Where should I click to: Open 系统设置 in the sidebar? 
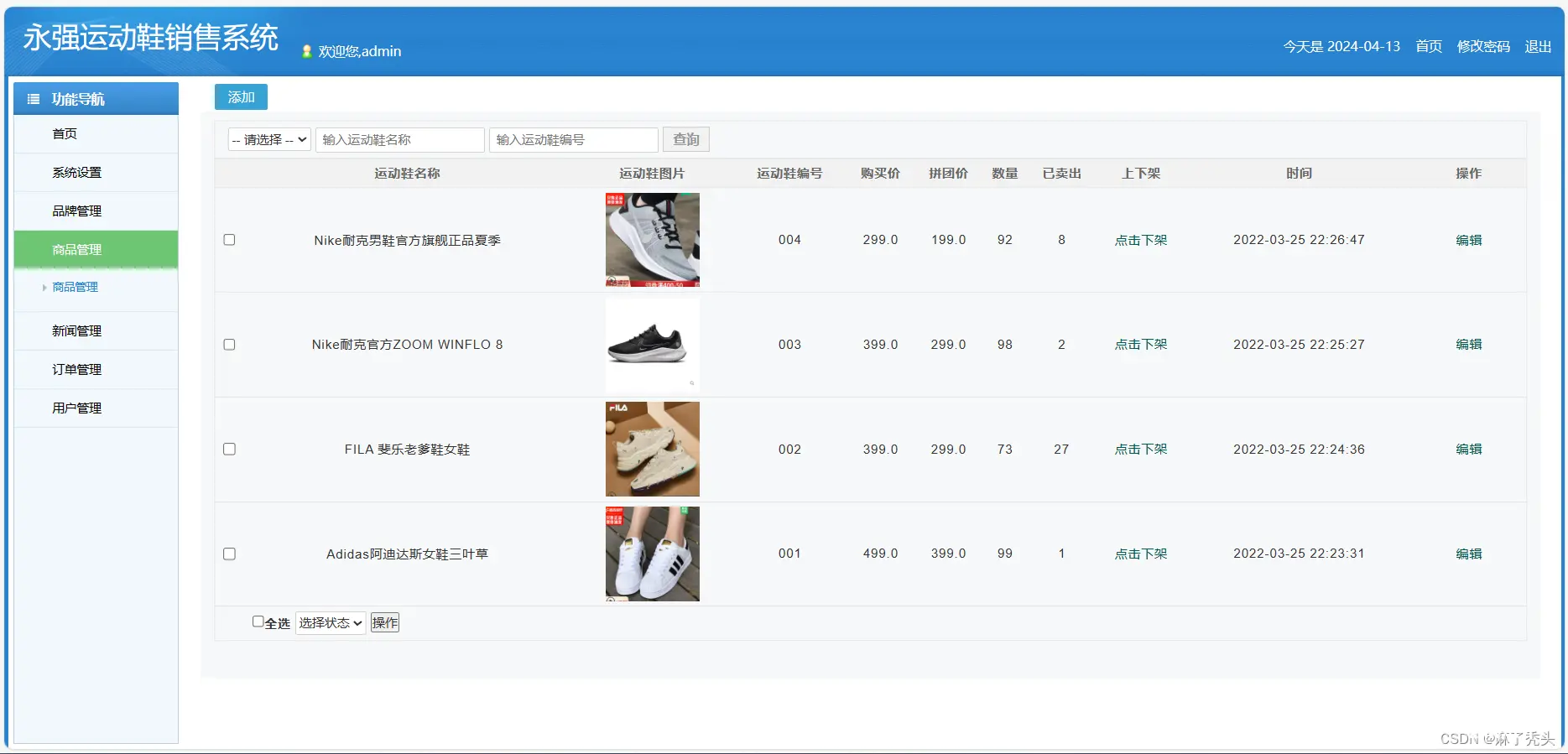point(96,173)
